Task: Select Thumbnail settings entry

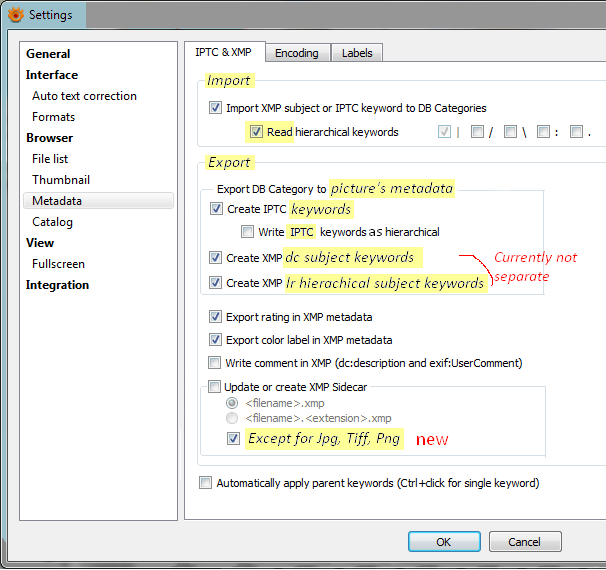Action: click(61, 180)
